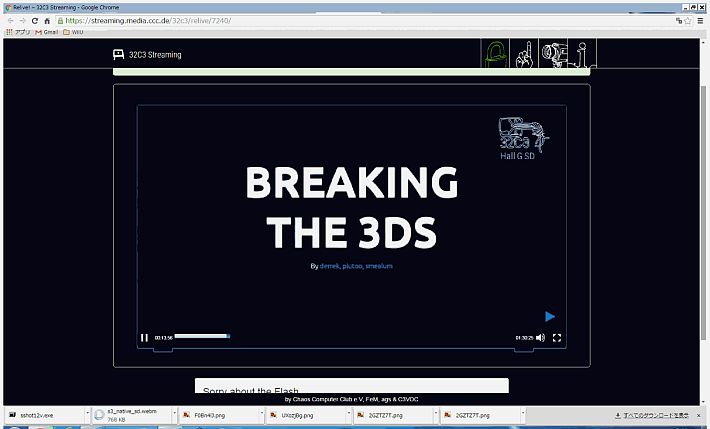Click the 32C3 Streaming monitor logo icon

tap(118, 54)
